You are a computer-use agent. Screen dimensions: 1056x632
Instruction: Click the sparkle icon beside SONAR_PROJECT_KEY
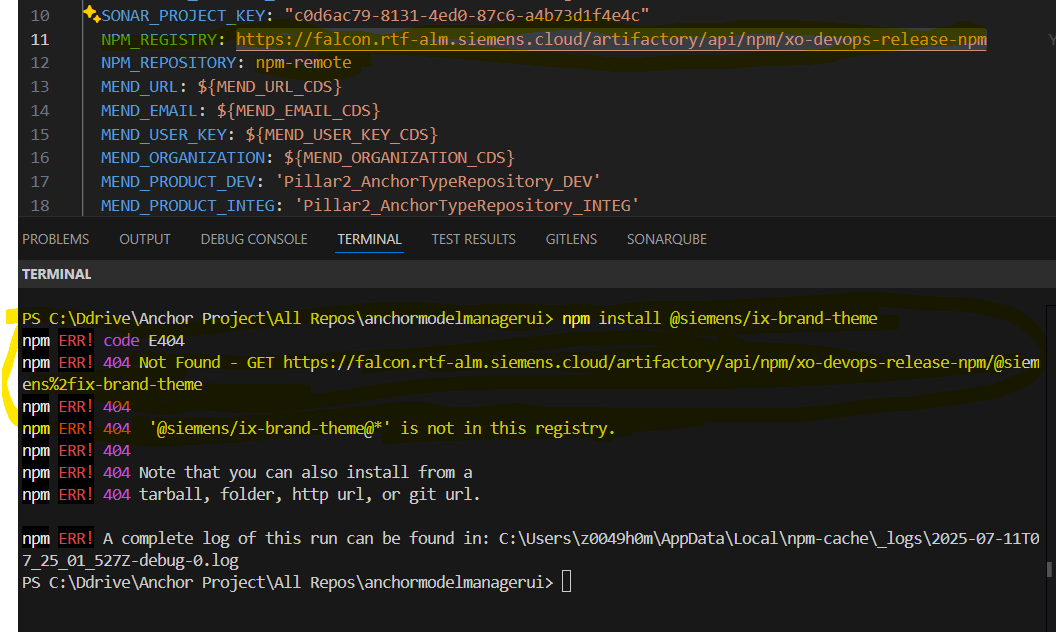pyautogui.click(x=91, y=13)
